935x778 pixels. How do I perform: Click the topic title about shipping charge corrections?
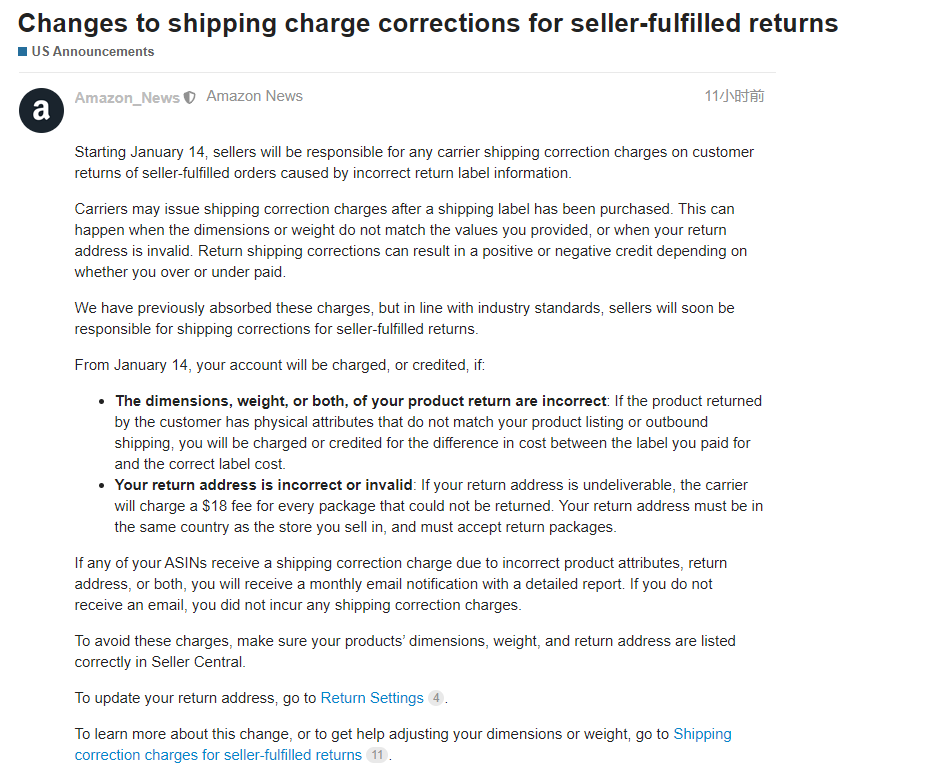tap(428, 23)
